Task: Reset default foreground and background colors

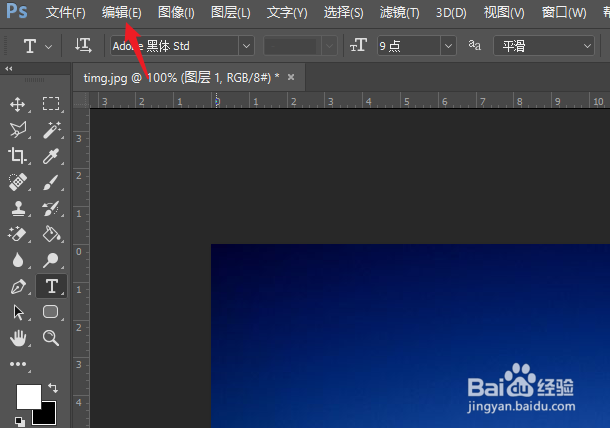Action: (19, 421)
